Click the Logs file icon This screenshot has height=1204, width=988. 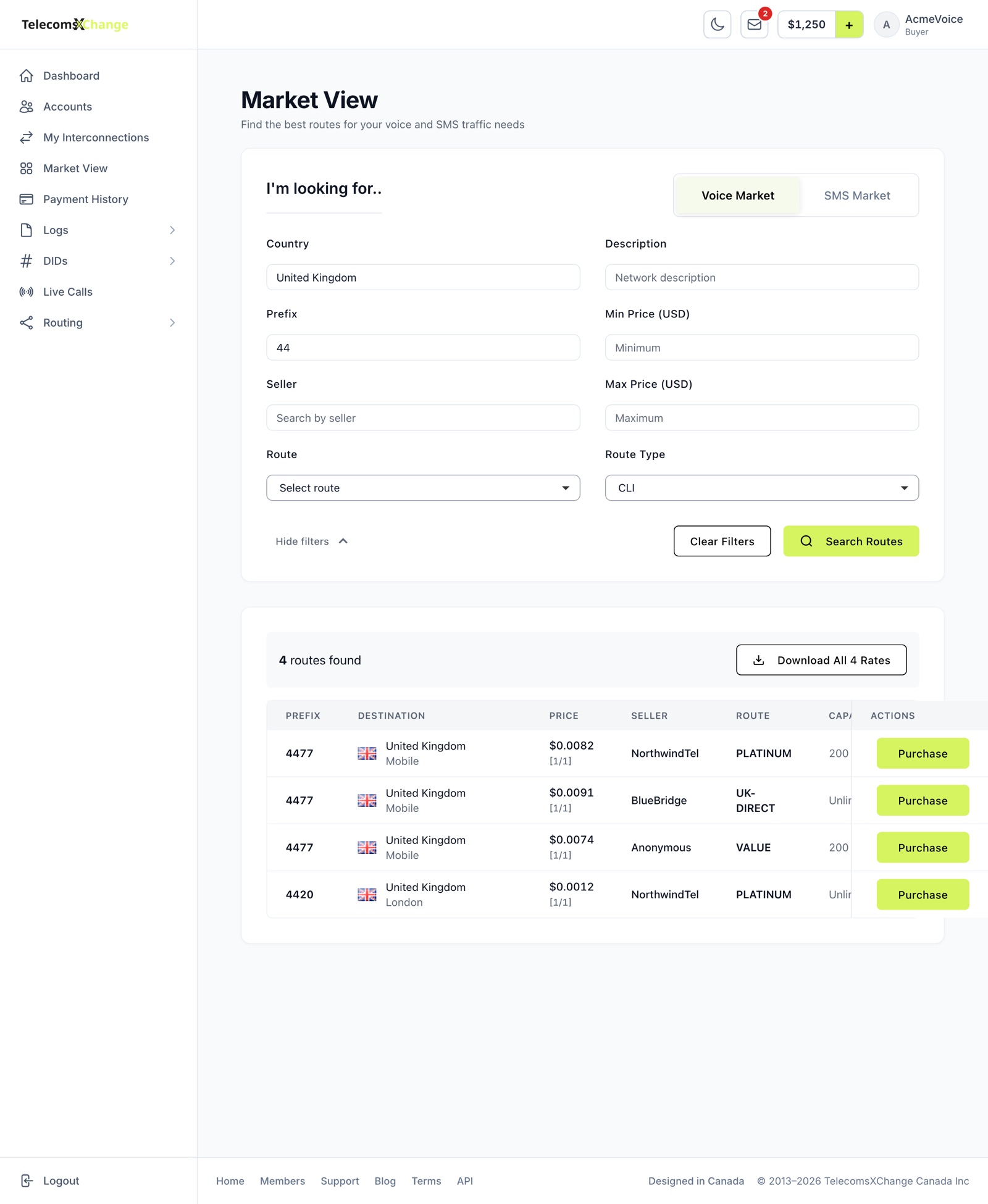26,230
